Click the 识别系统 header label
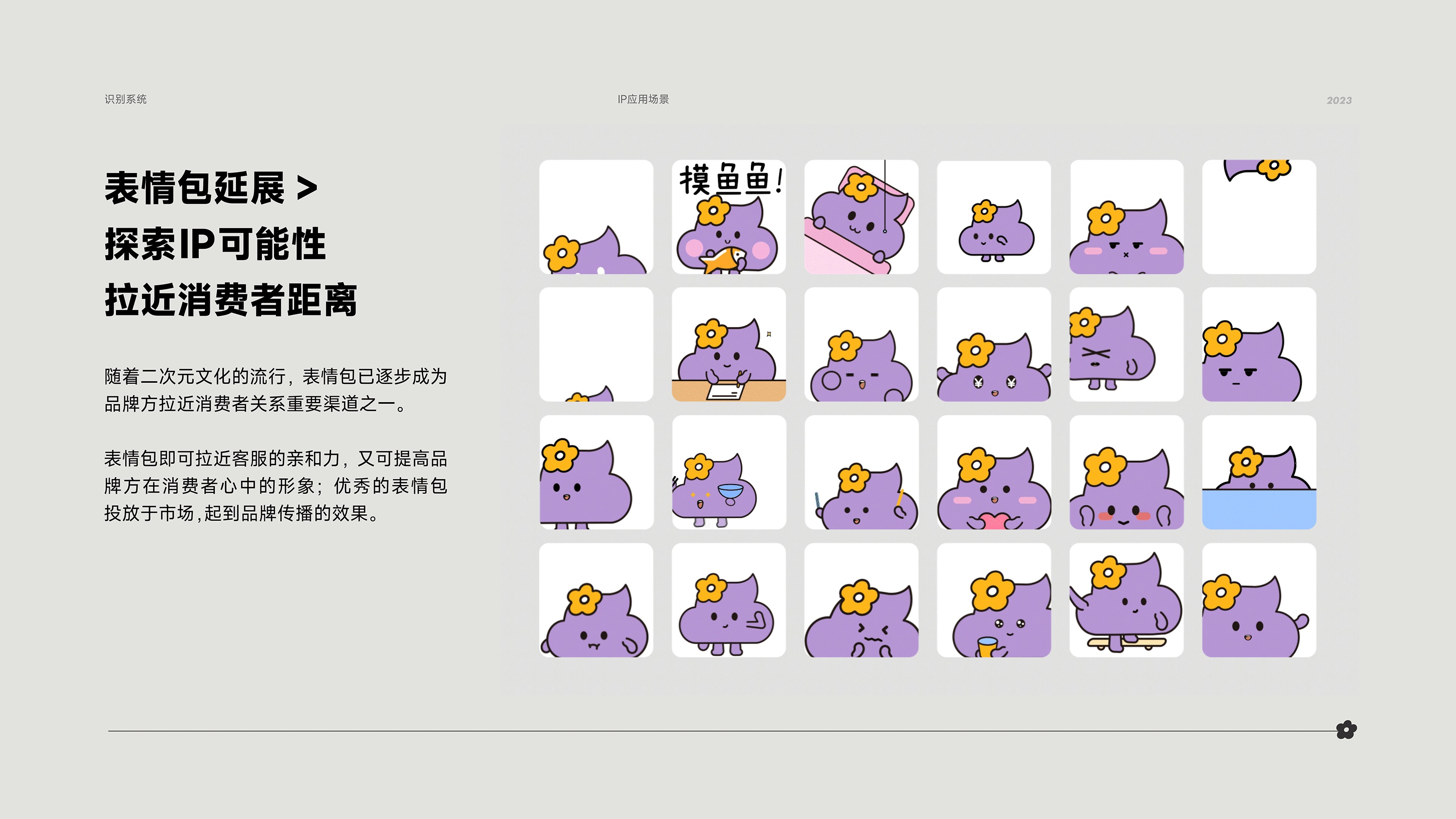The image size is (1456, 819). tap(125, 99)
